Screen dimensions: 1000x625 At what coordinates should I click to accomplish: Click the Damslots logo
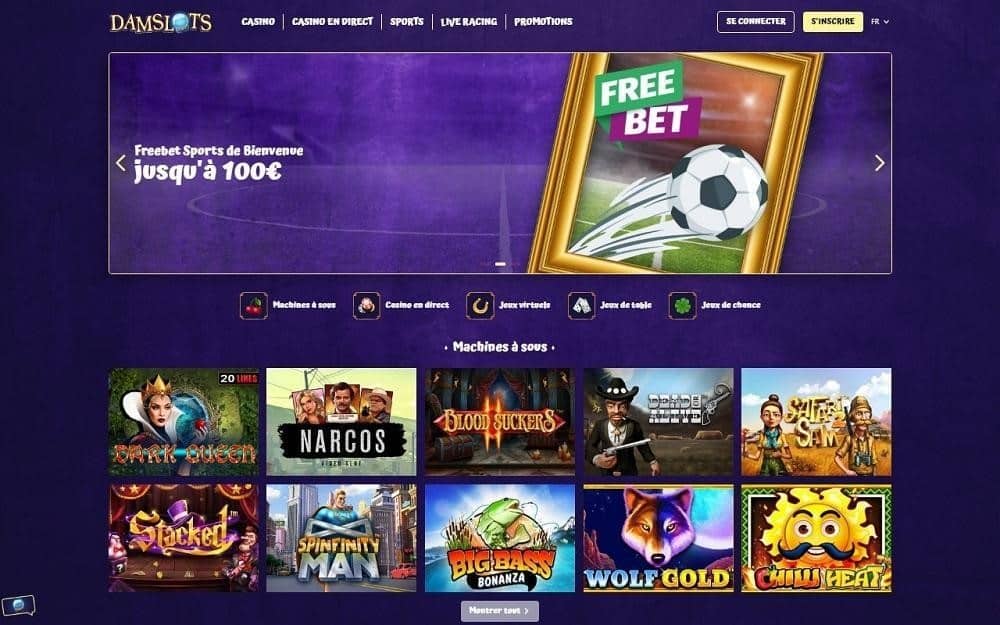[x=161, y=22]
